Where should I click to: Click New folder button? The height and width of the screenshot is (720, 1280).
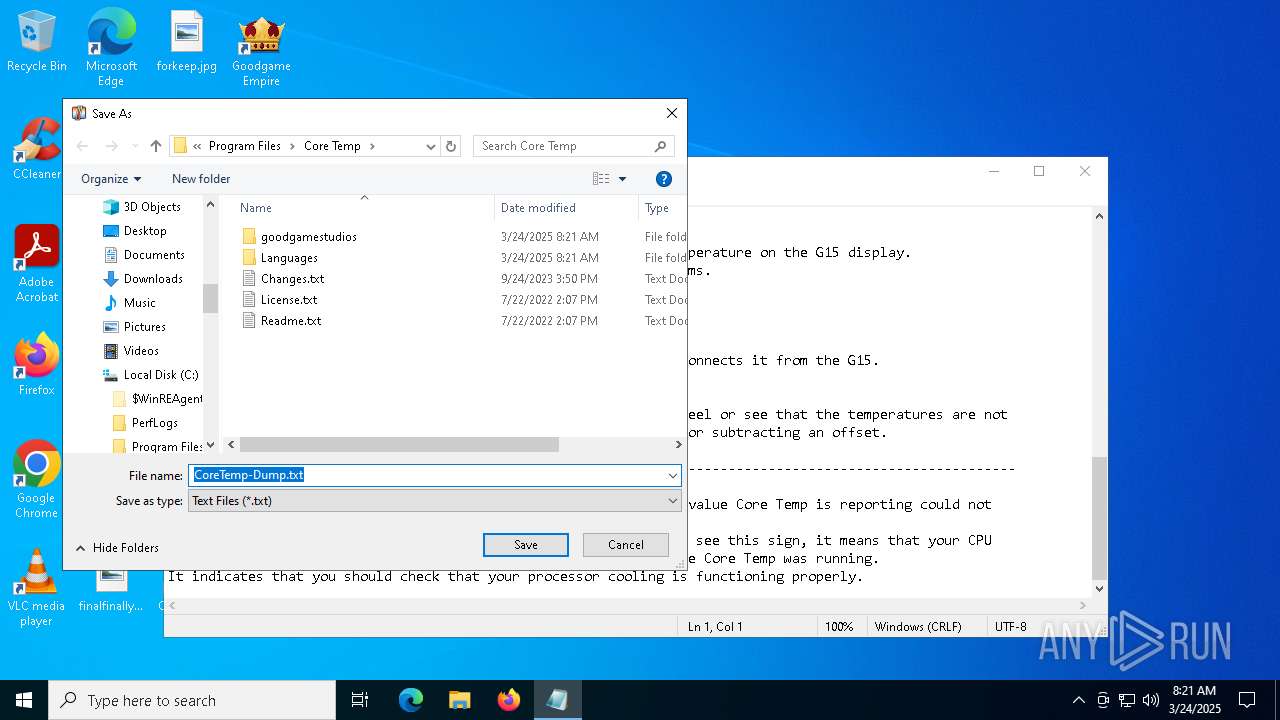point(201,179)
